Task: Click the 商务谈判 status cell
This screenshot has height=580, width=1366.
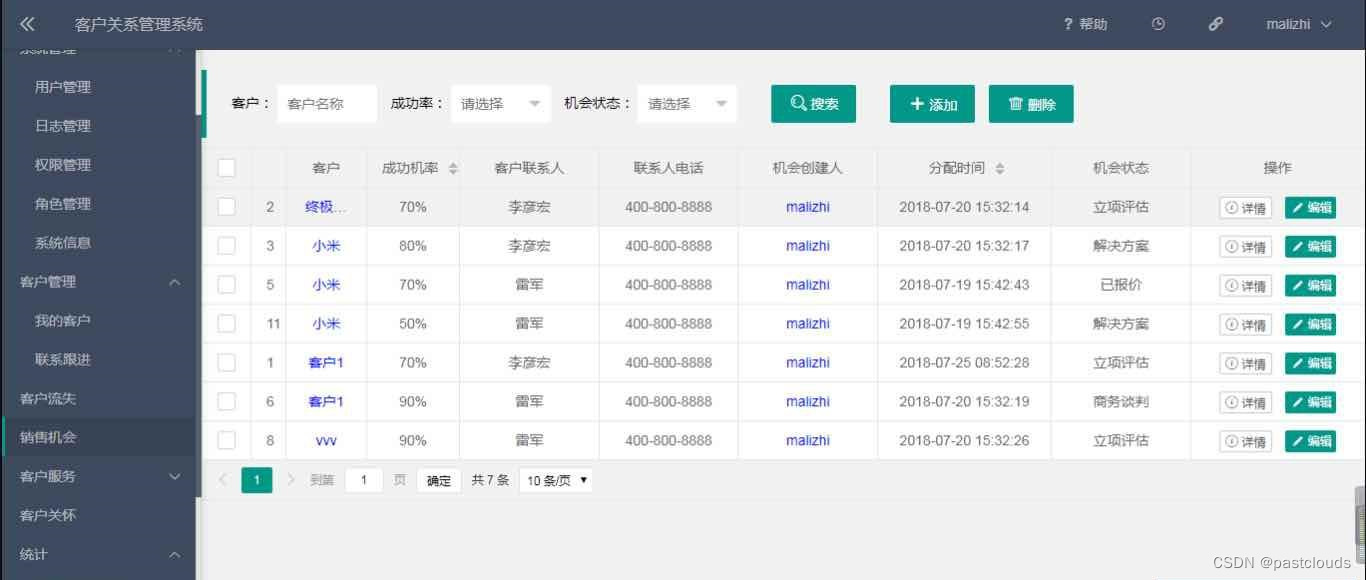Action: tap(1121, 402)
